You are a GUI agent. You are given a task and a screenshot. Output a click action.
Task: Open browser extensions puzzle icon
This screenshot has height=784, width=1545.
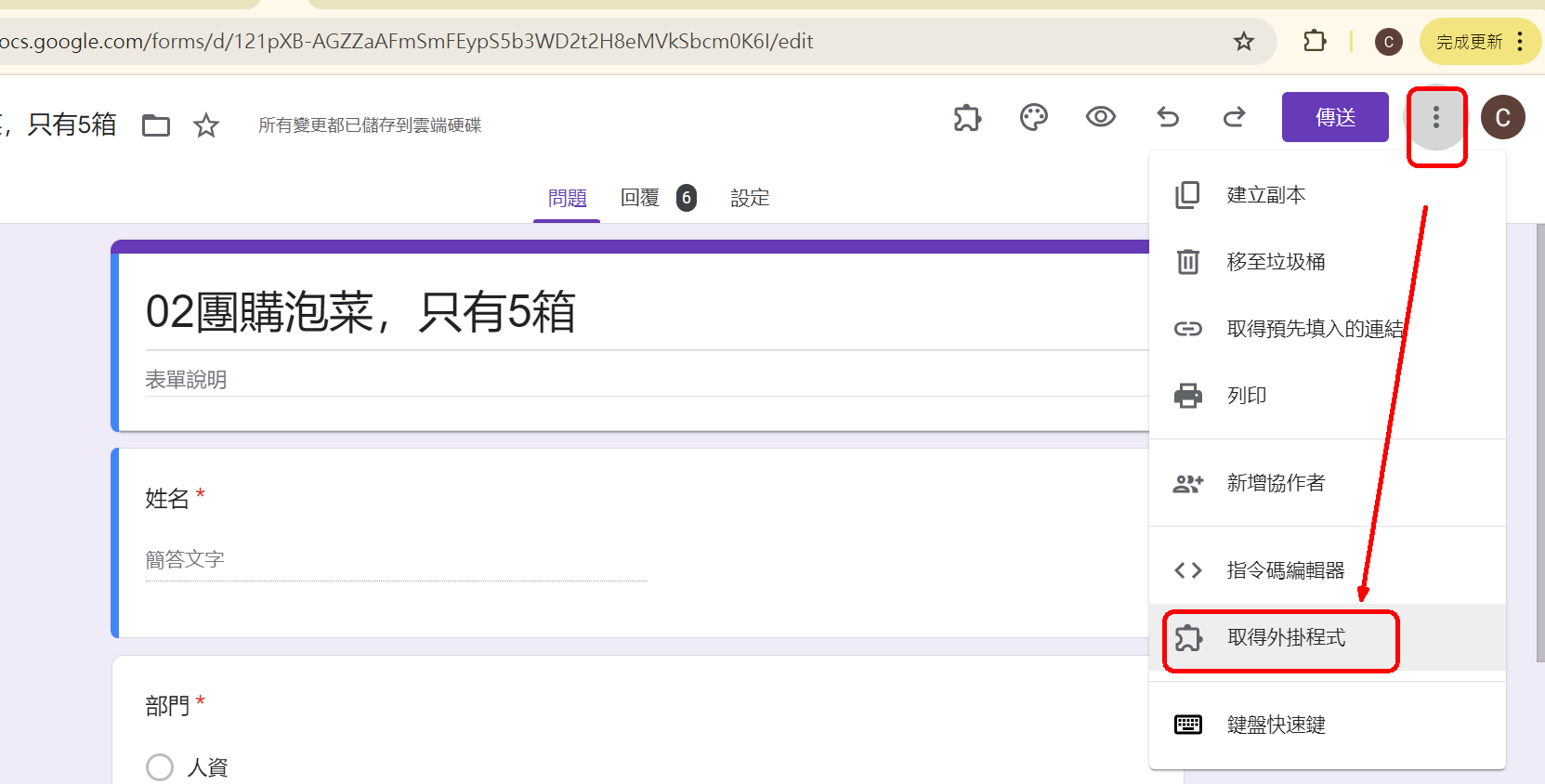pyautogui.click(x=1315, y=42)
